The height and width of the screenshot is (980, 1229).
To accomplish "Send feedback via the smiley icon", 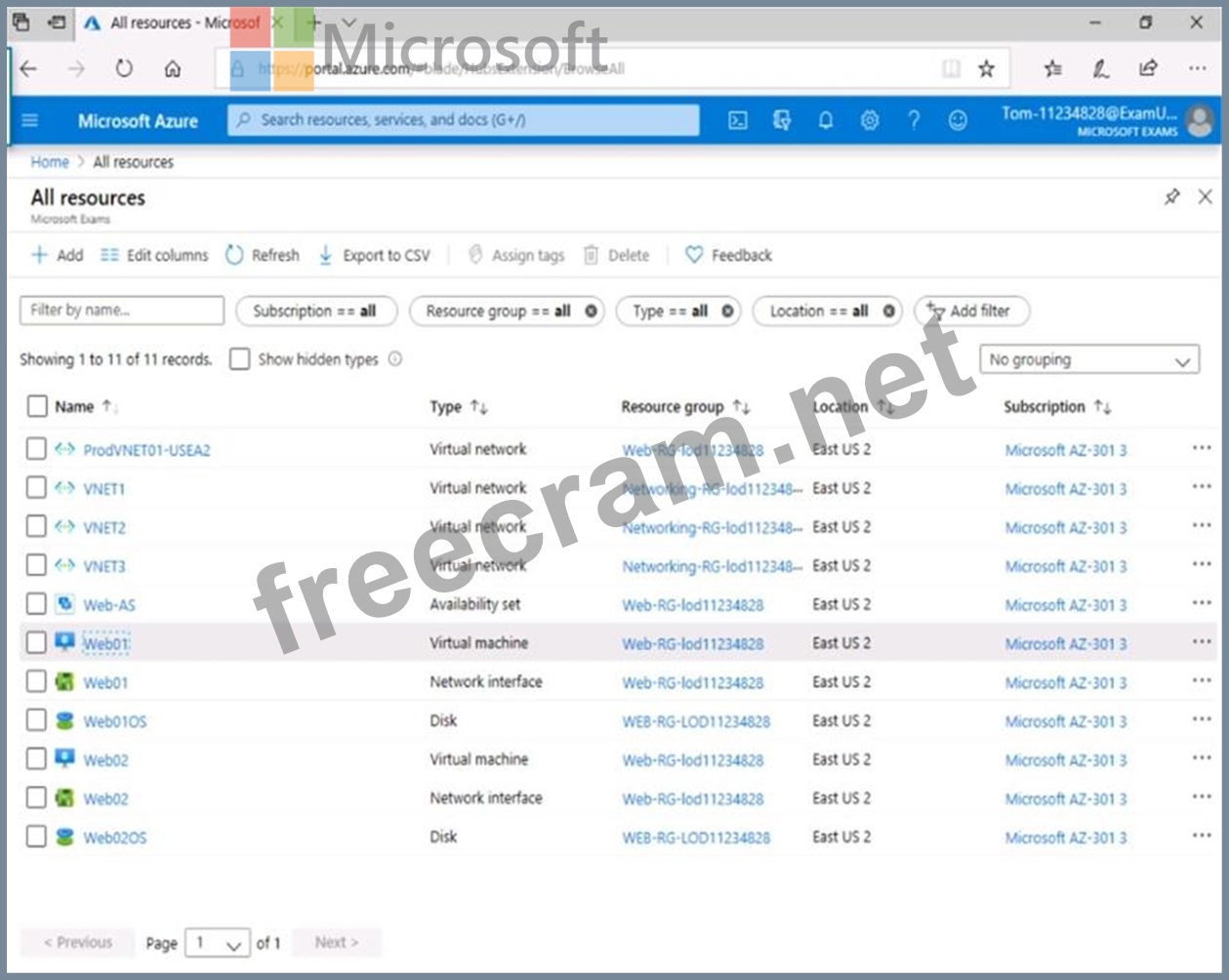I will [x=958, y=120].
